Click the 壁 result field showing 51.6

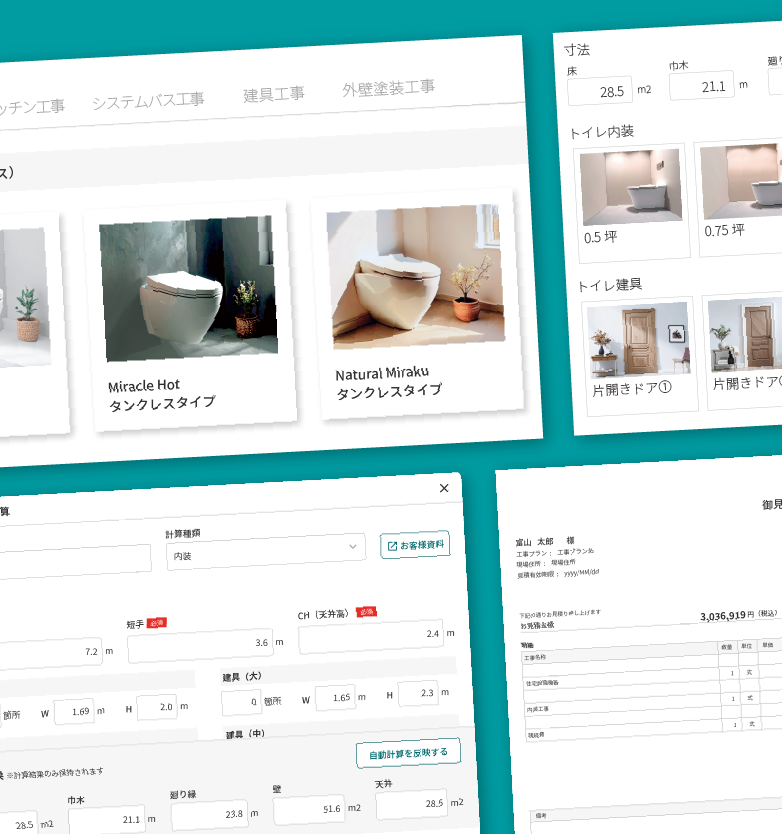coord(309,810)
